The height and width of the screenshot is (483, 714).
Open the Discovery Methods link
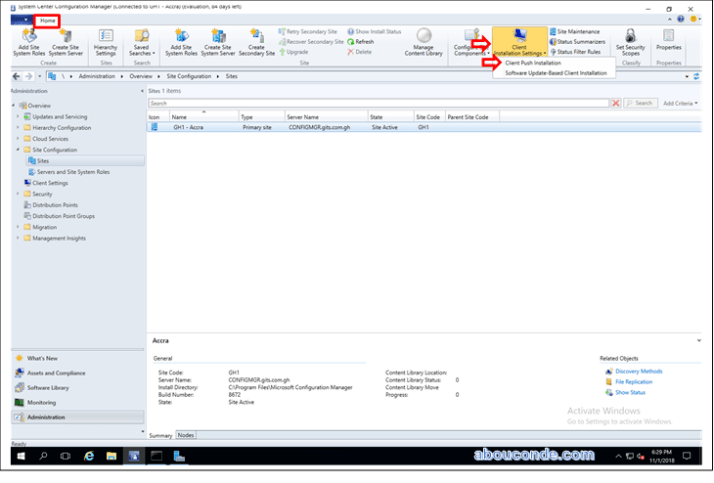tap(638, 371)
